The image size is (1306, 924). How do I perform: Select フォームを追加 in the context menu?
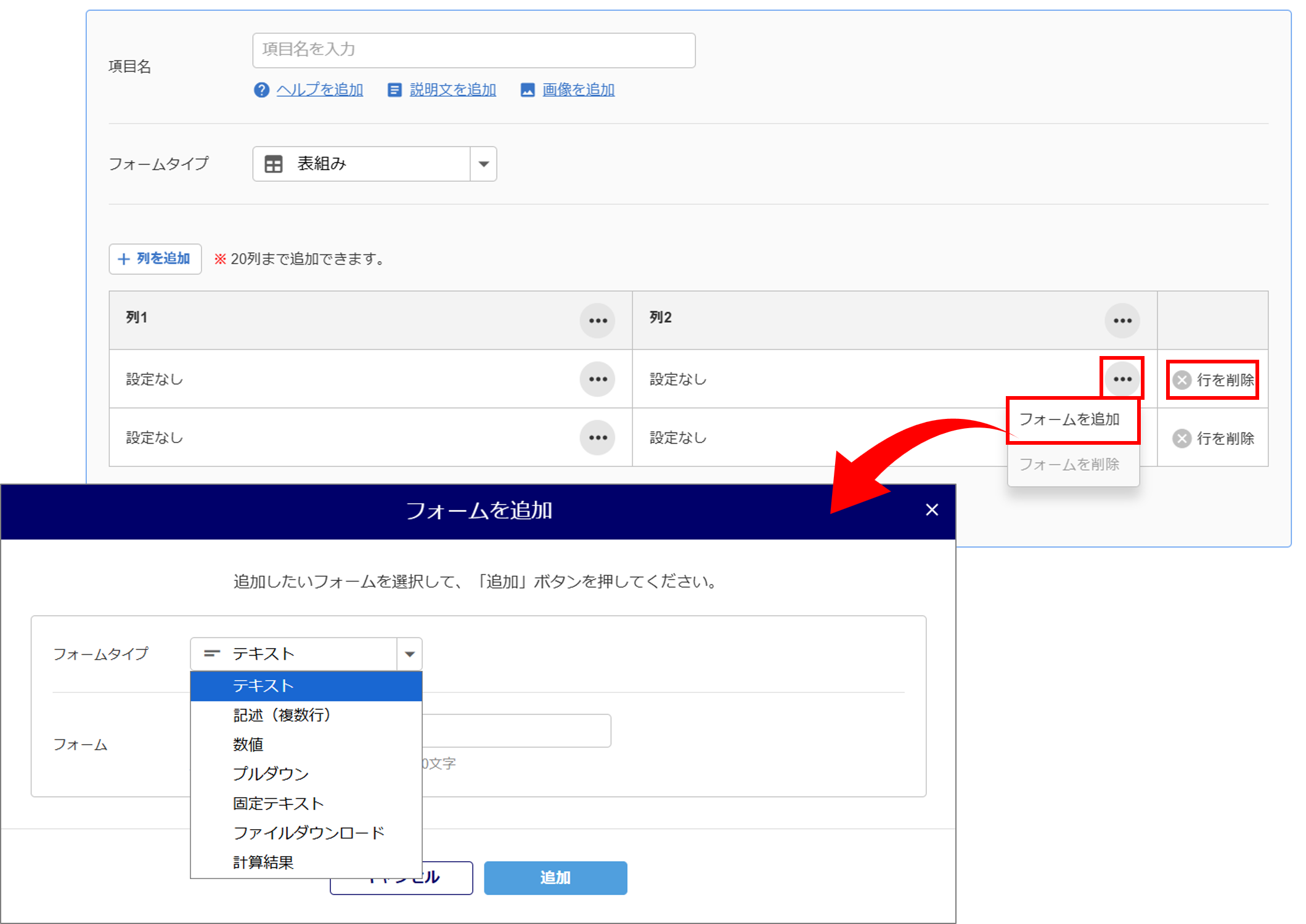1069,419
